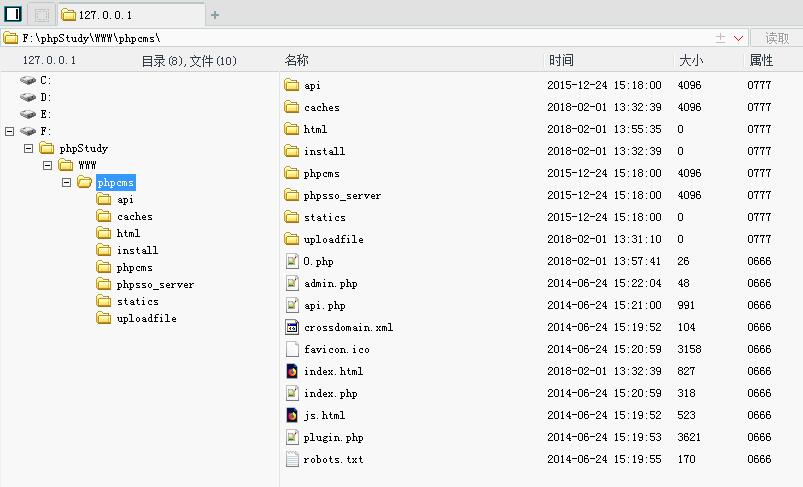
Task: Click the api.php file icon
Action: pos(292,305)
